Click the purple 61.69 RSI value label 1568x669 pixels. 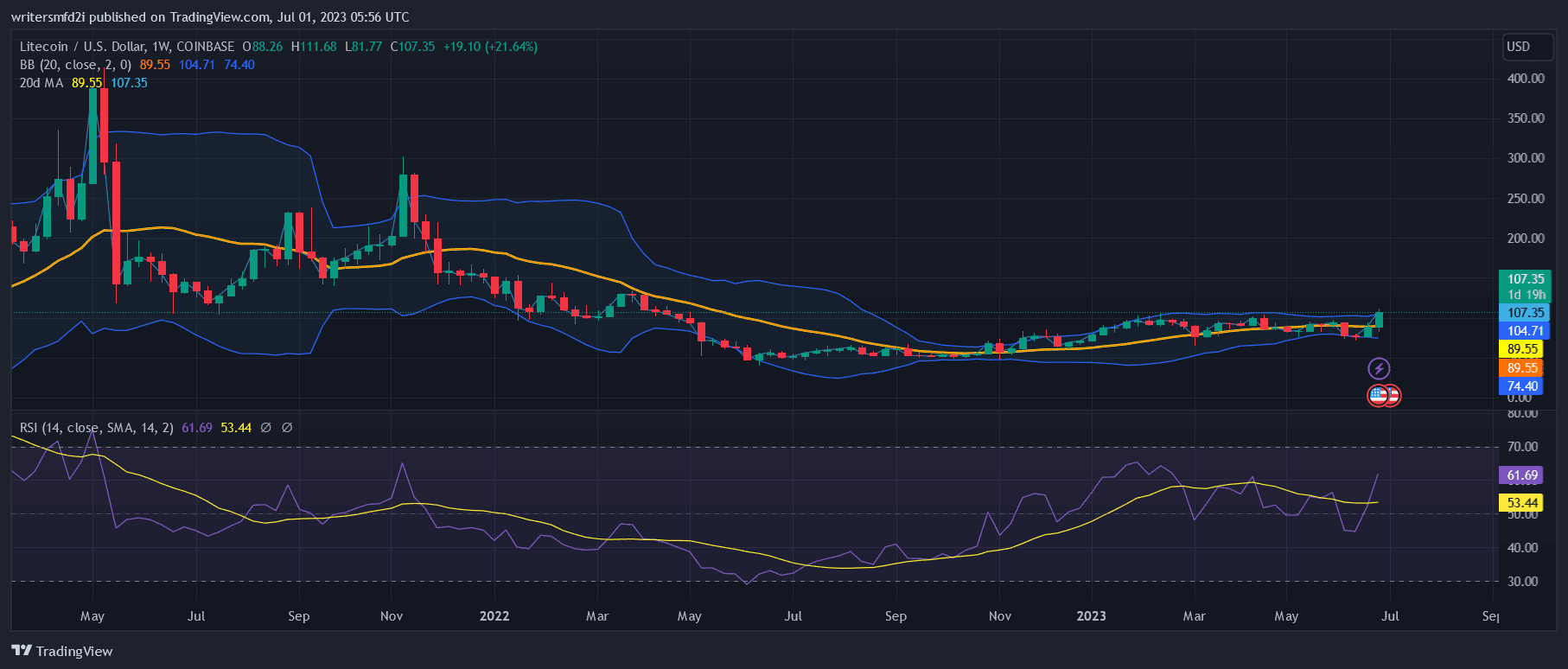click(x=1521, y=475)
